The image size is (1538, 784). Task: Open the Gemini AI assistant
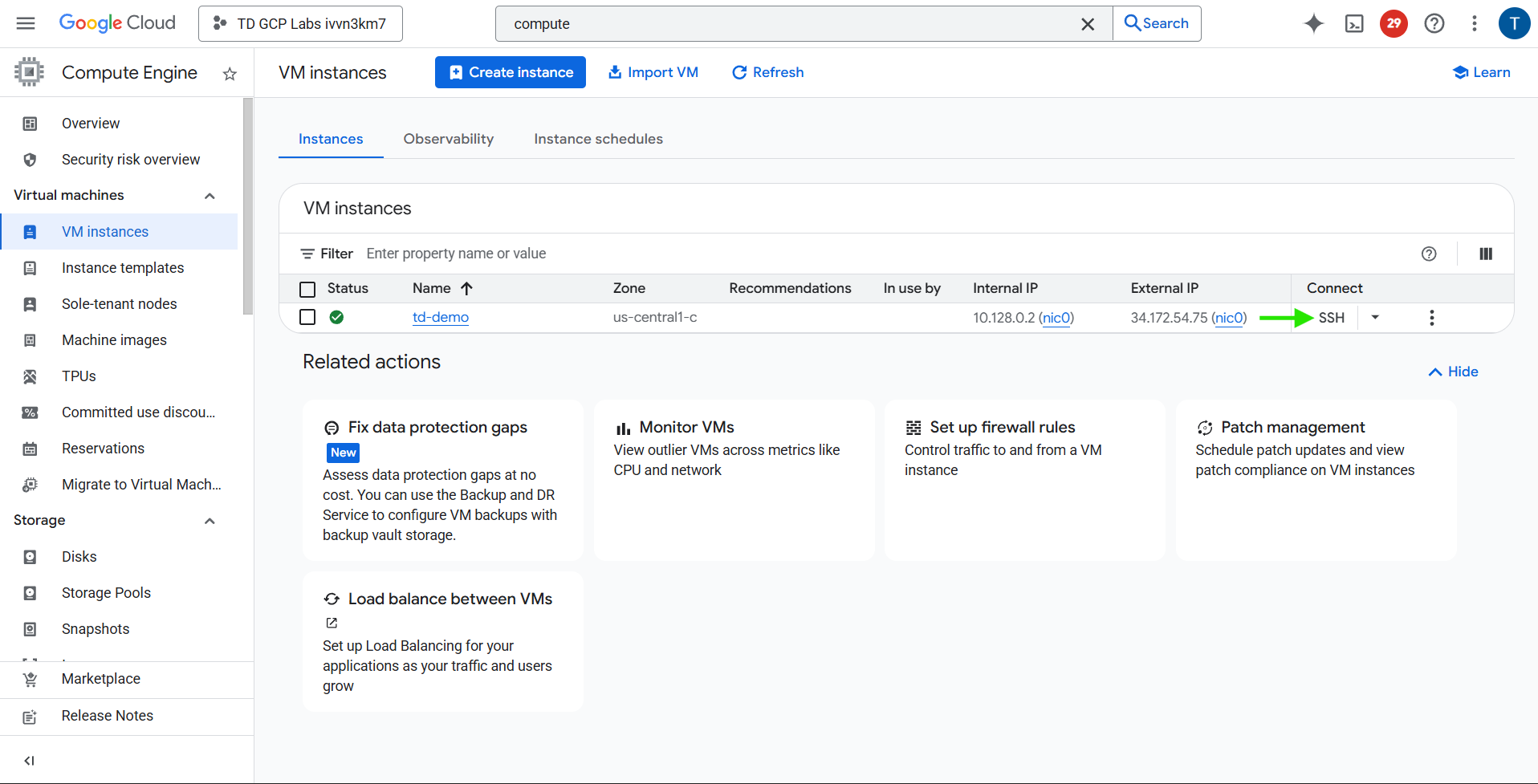(x=1313, y=23)
